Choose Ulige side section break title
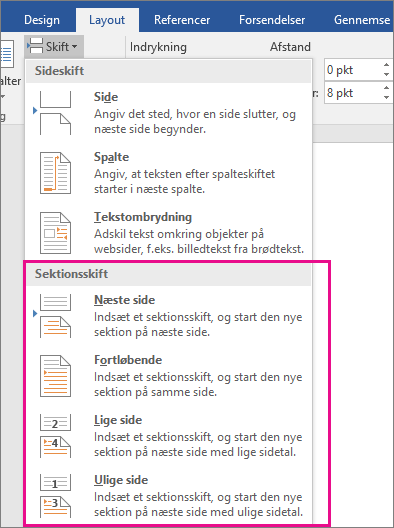Screen dimensions: 394x528 pos(121,480)
